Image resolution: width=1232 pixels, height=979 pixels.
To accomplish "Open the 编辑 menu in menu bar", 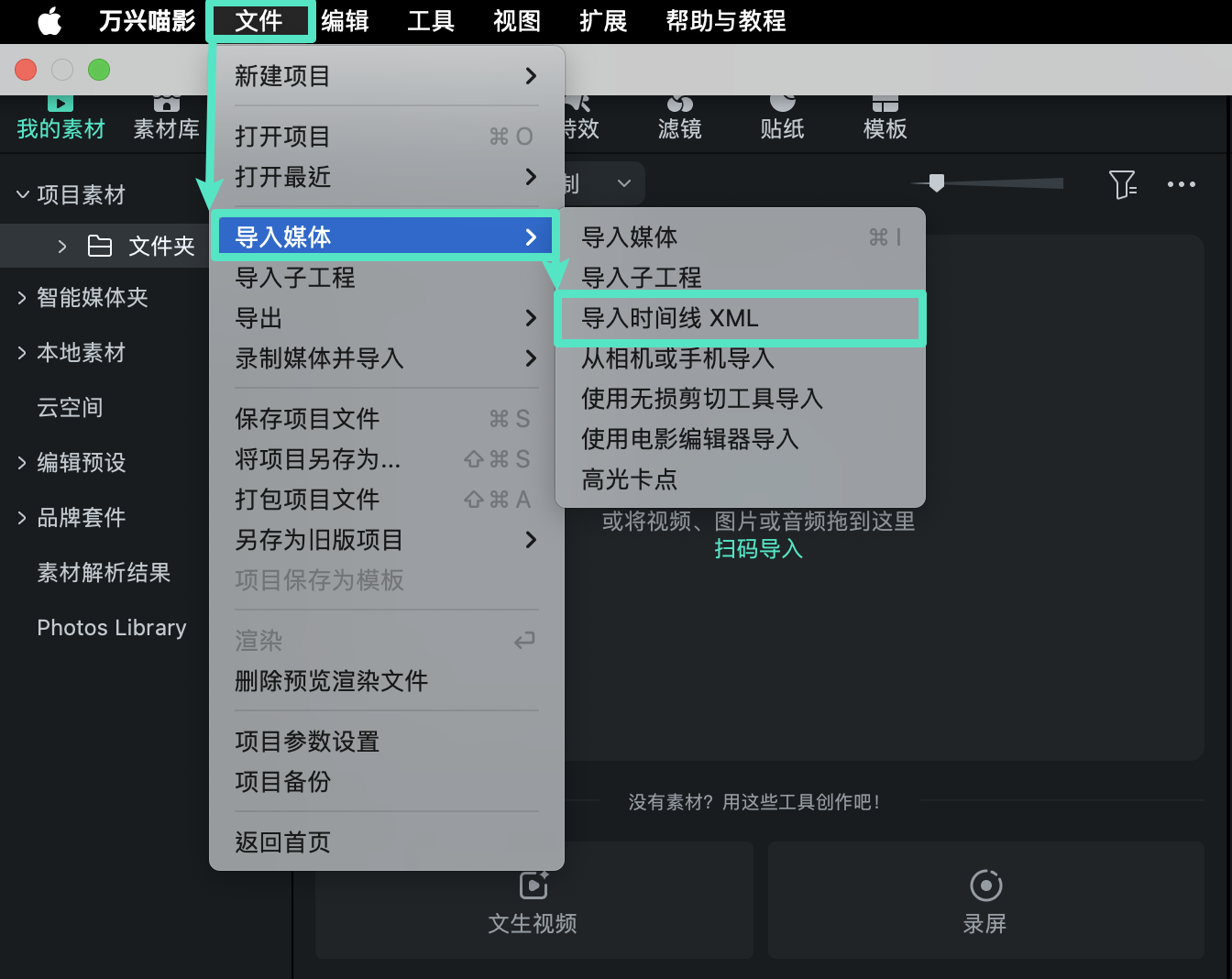I will (345, 20).
